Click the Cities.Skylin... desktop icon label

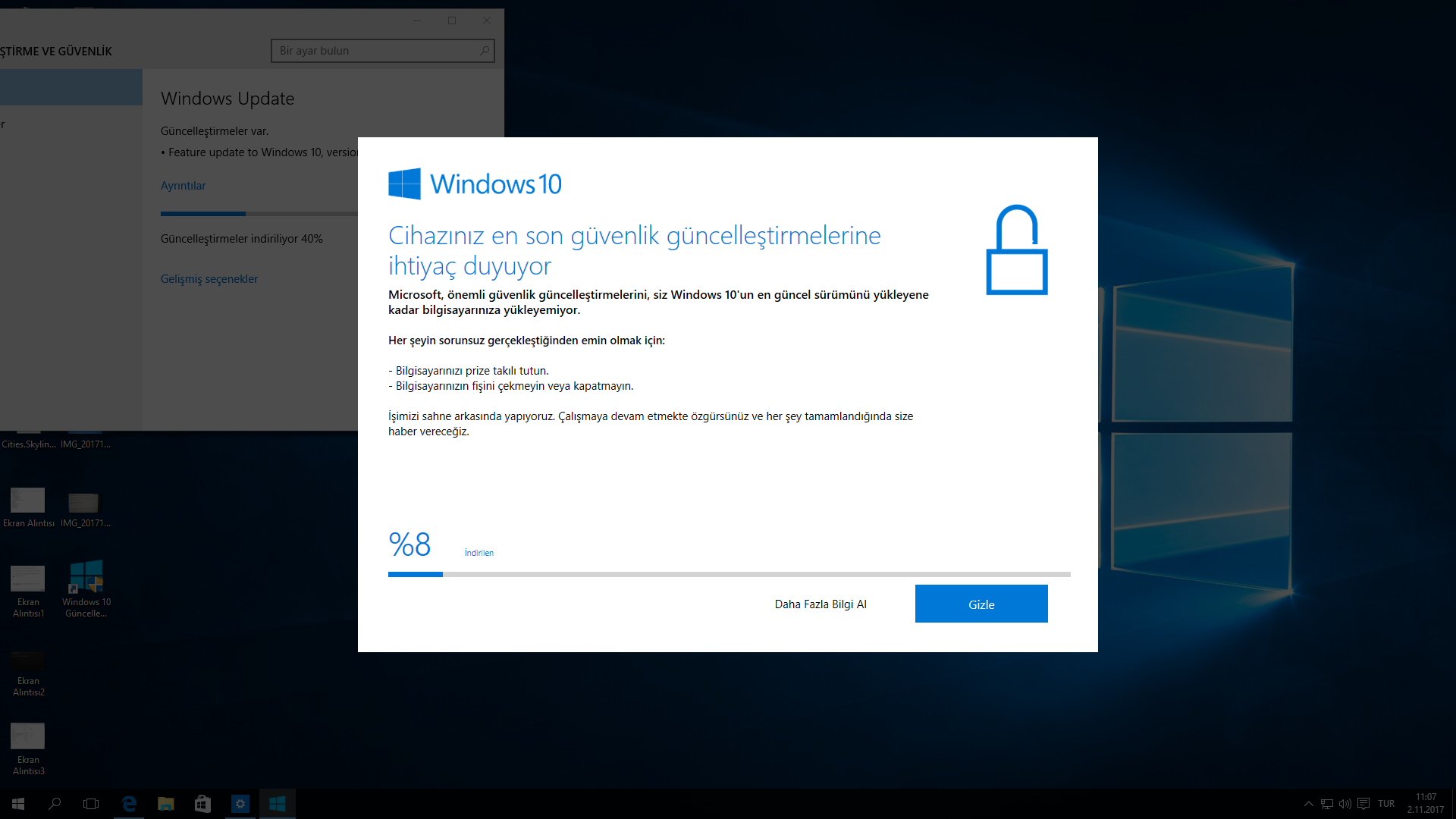point(28,444)
